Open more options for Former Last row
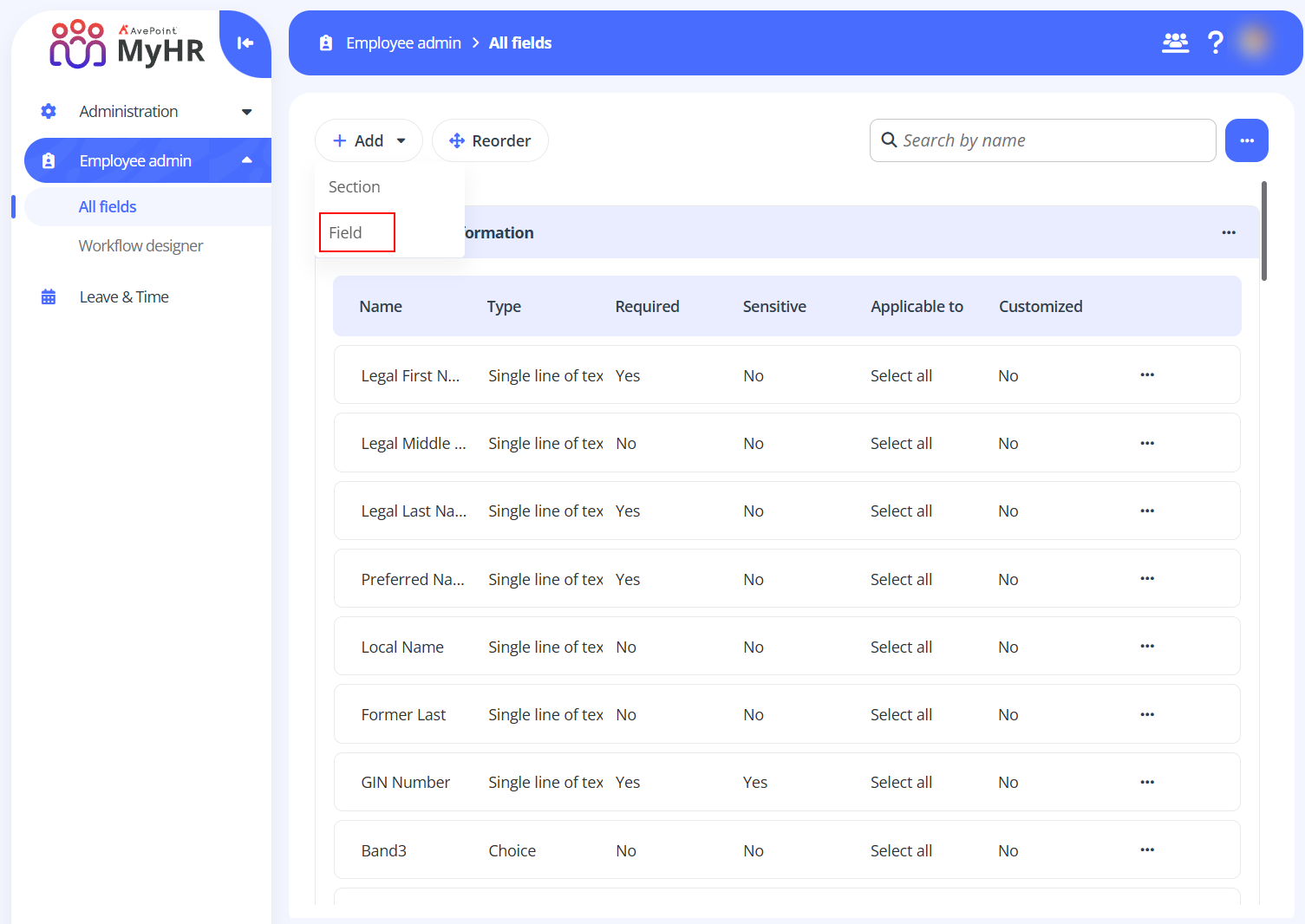 [1147, 714]
